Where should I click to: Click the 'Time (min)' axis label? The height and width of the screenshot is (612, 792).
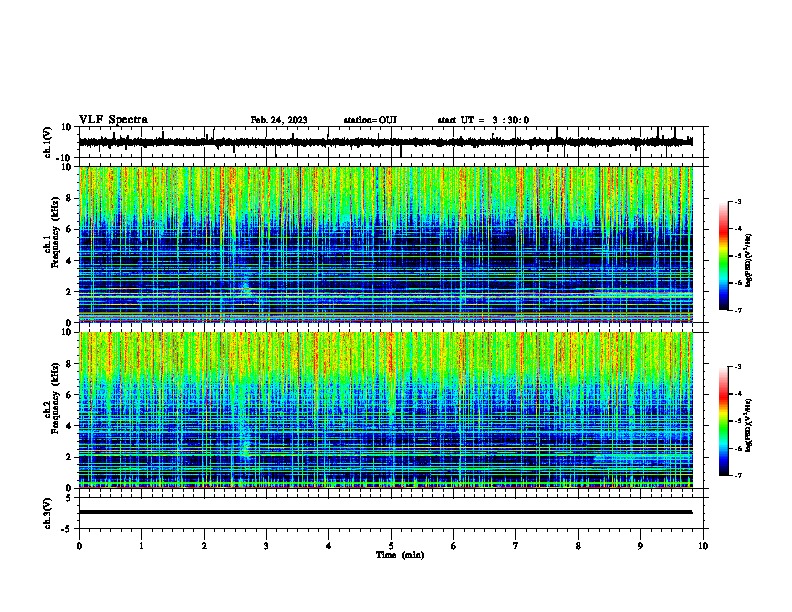pos(400,555)
